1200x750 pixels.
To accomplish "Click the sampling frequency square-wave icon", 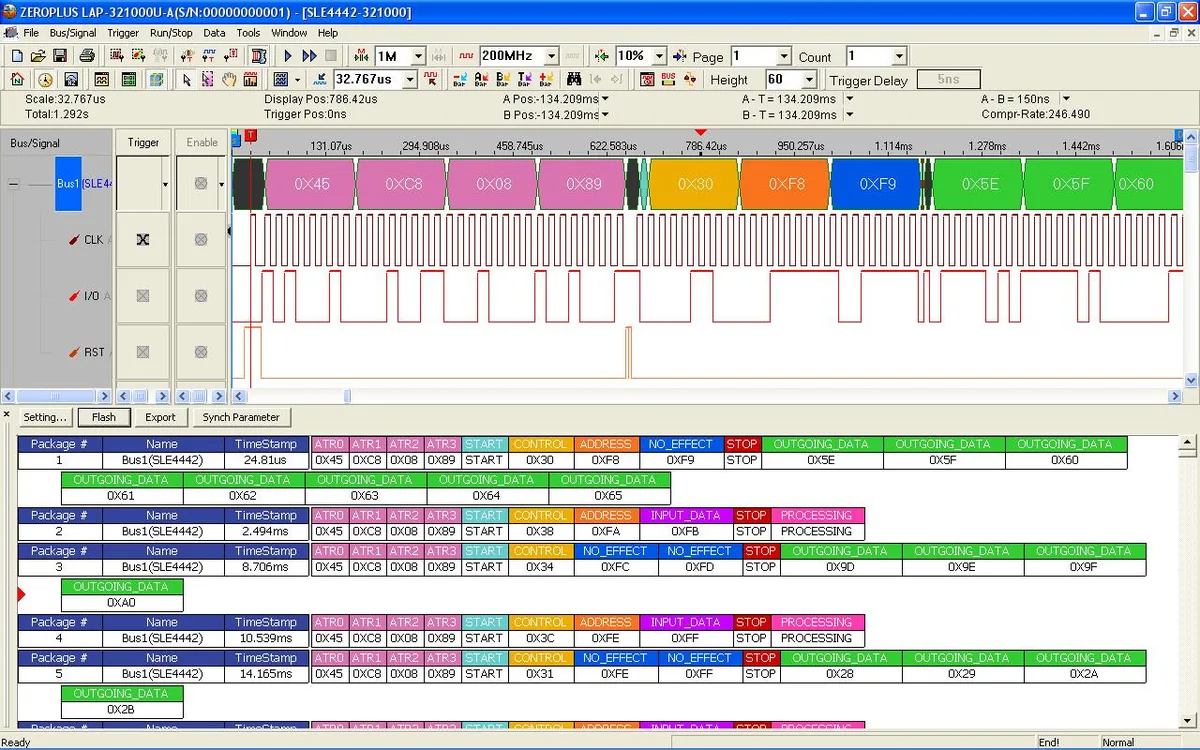I will click(x=467, y=56).
